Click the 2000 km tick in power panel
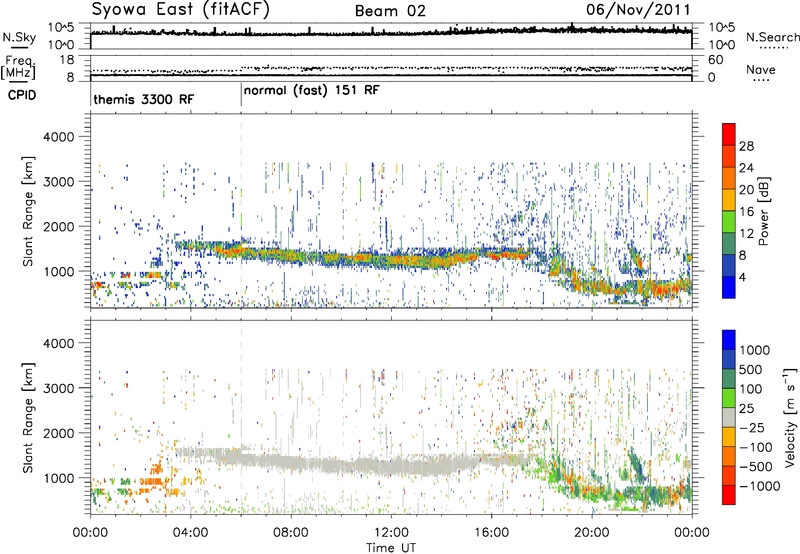Viewport: 800px width, 554px height. [x=58, y=226]
